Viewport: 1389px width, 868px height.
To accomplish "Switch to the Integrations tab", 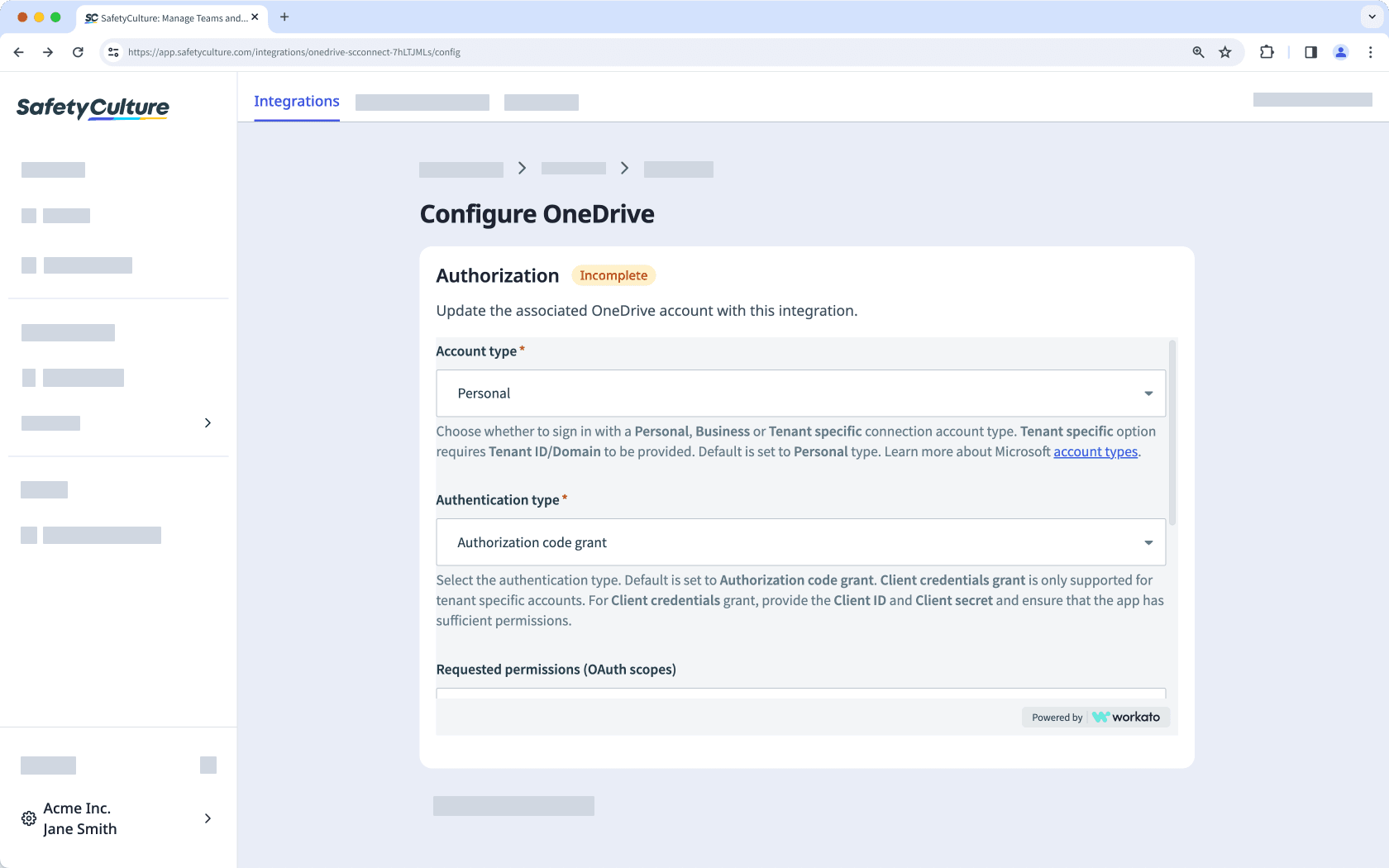I will (x=296, y=101).
